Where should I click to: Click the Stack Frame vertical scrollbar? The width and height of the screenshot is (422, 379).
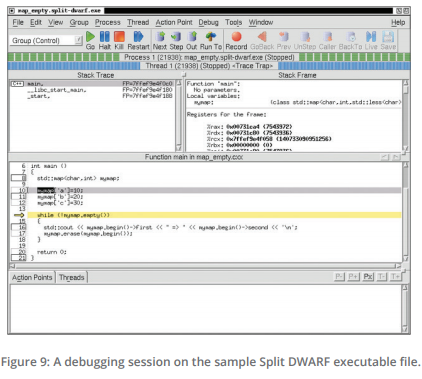click(406, 115)
